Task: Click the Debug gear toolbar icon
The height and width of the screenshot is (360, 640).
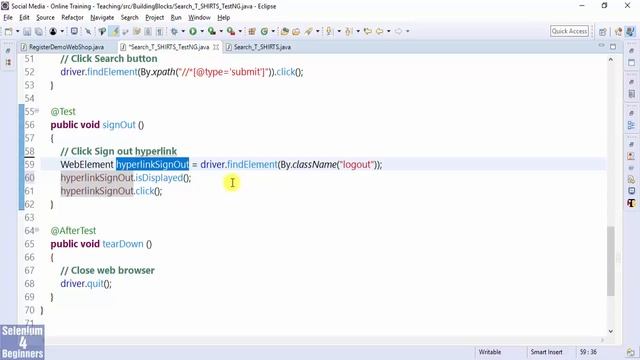Action: click(x=174, y=31)
